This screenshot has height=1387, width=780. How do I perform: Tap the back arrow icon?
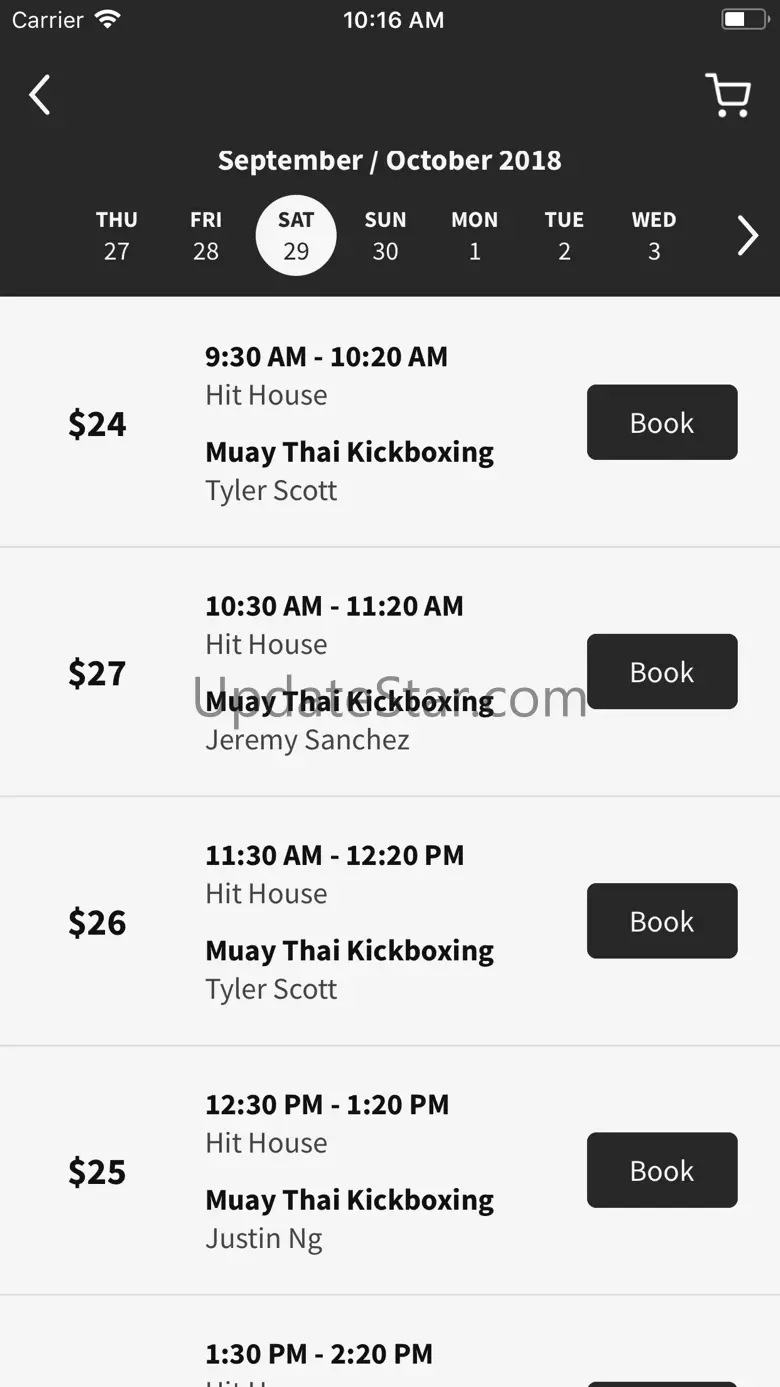tap(39, 95)
